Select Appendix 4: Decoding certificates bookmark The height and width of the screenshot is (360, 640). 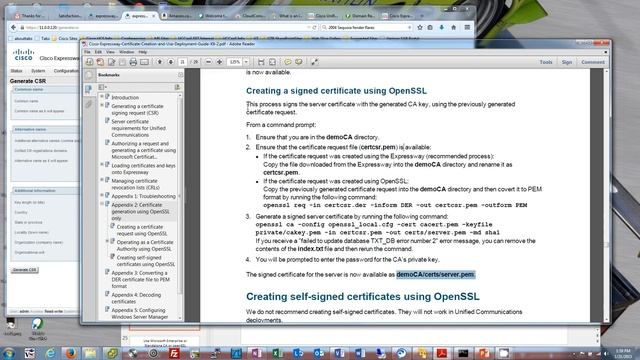pyautogui.click(x=136, y=298)
